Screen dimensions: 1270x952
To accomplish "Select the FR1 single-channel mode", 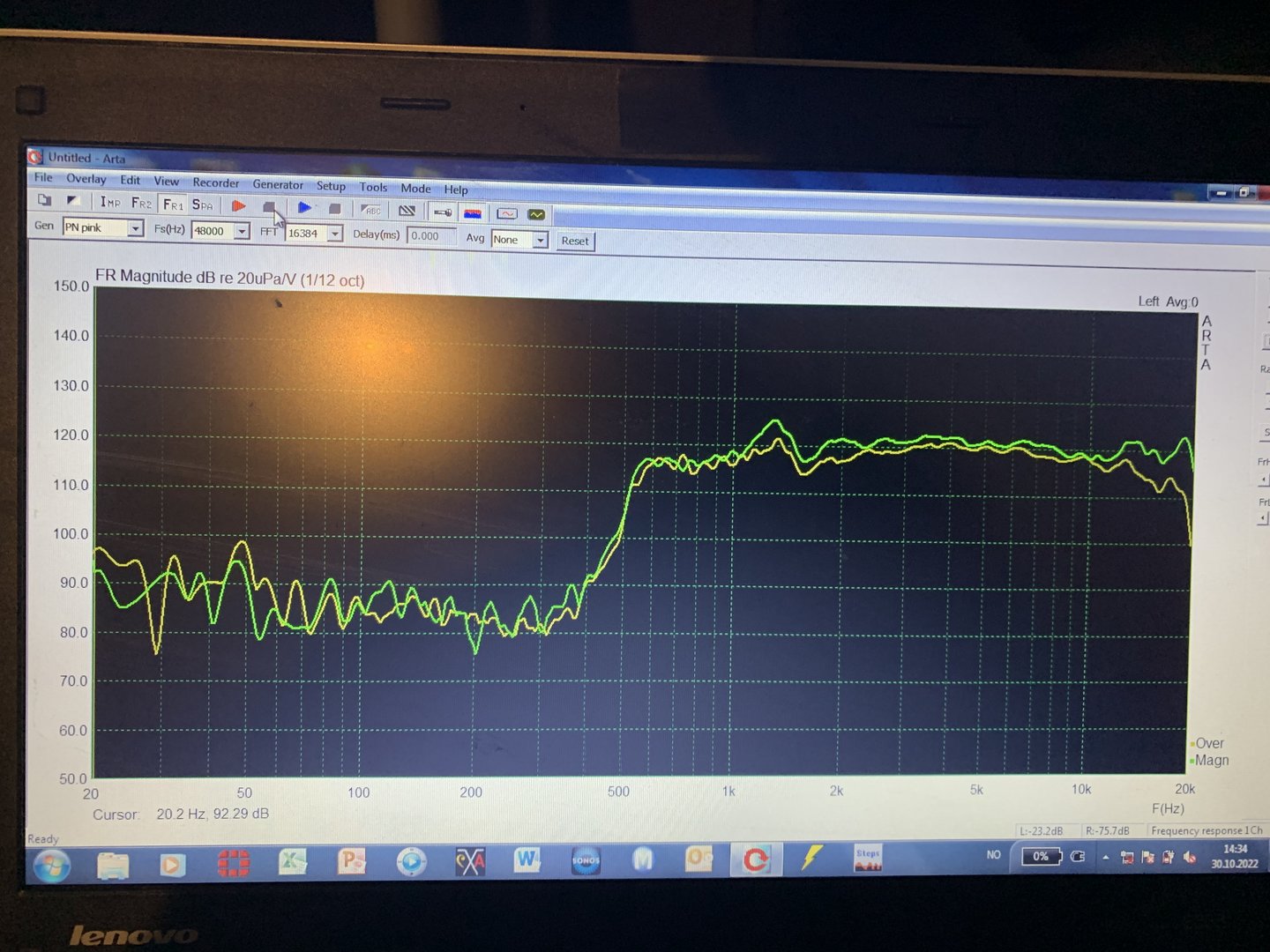I will click(173, 204).
